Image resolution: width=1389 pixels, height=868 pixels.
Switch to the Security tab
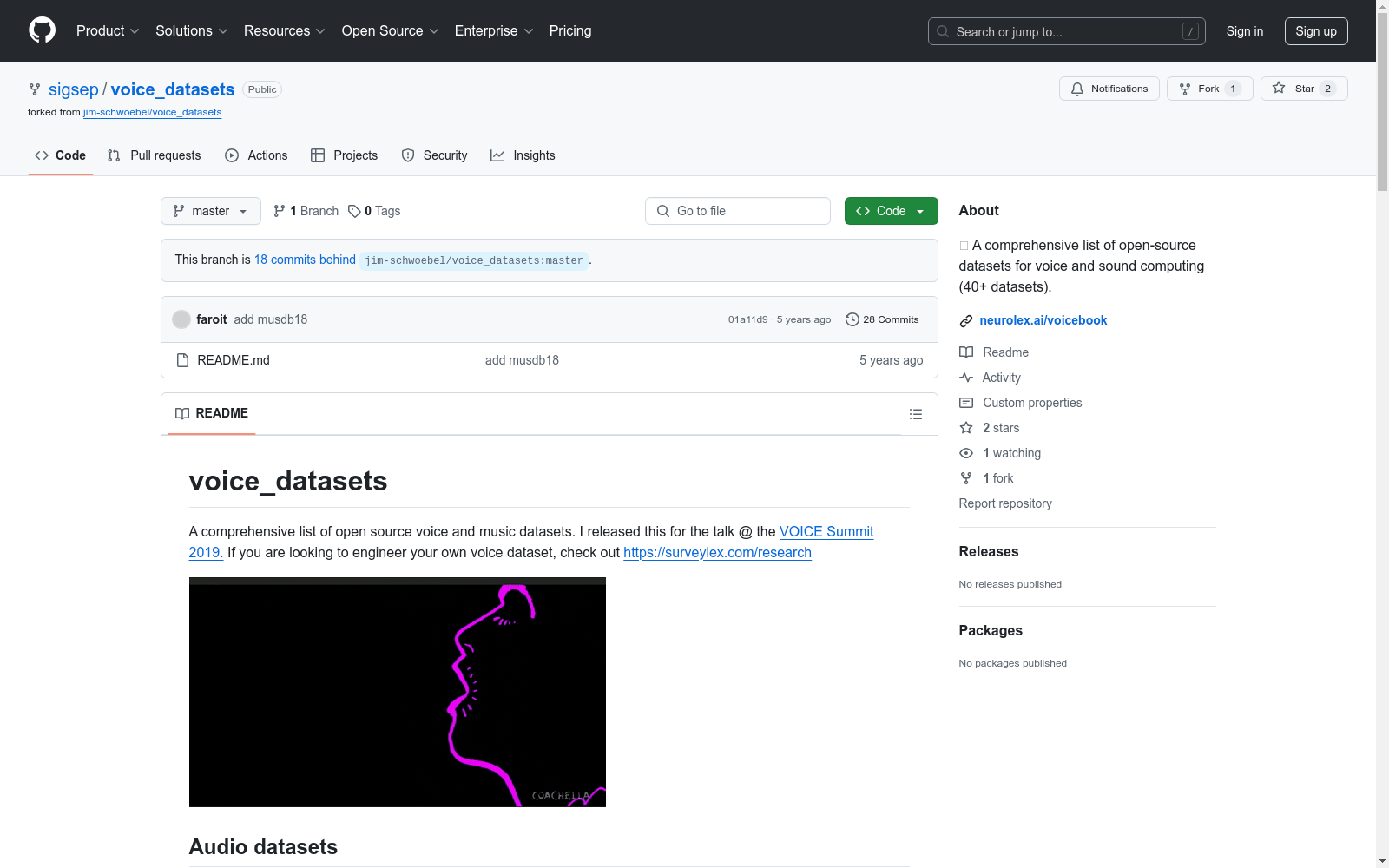tap(434, 155)
